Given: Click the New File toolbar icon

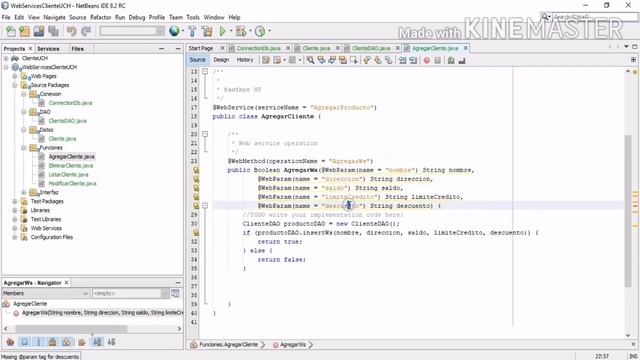Looking at the screenshot, I should pyautogui.click(x=11, y=31).
